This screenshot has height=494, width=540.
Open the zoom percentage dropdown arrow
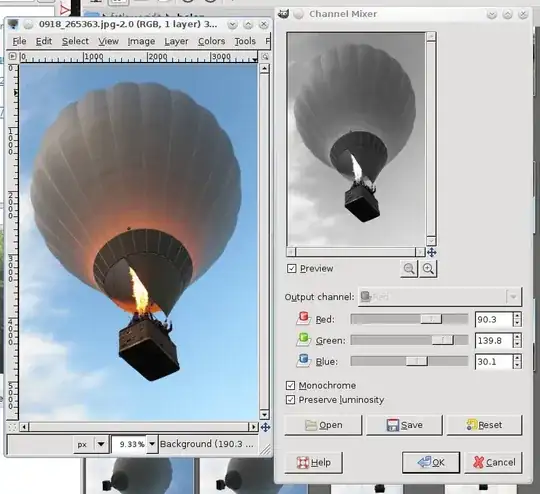click(x=152, y=444)
